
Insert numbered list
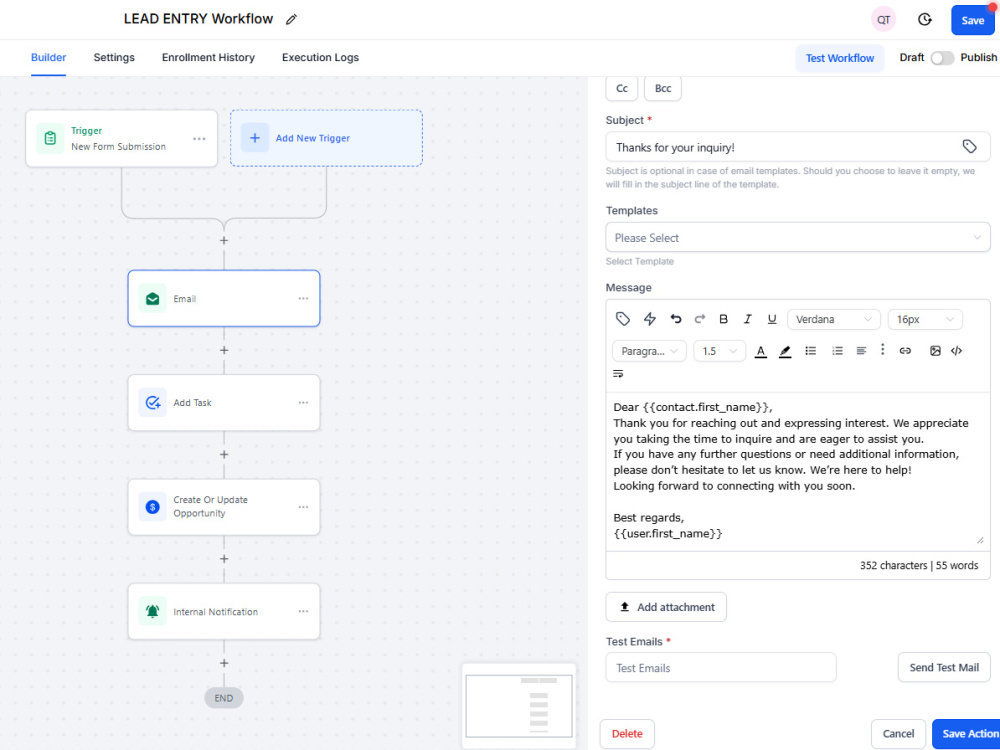pyautogui.click(x=837, y=351)
